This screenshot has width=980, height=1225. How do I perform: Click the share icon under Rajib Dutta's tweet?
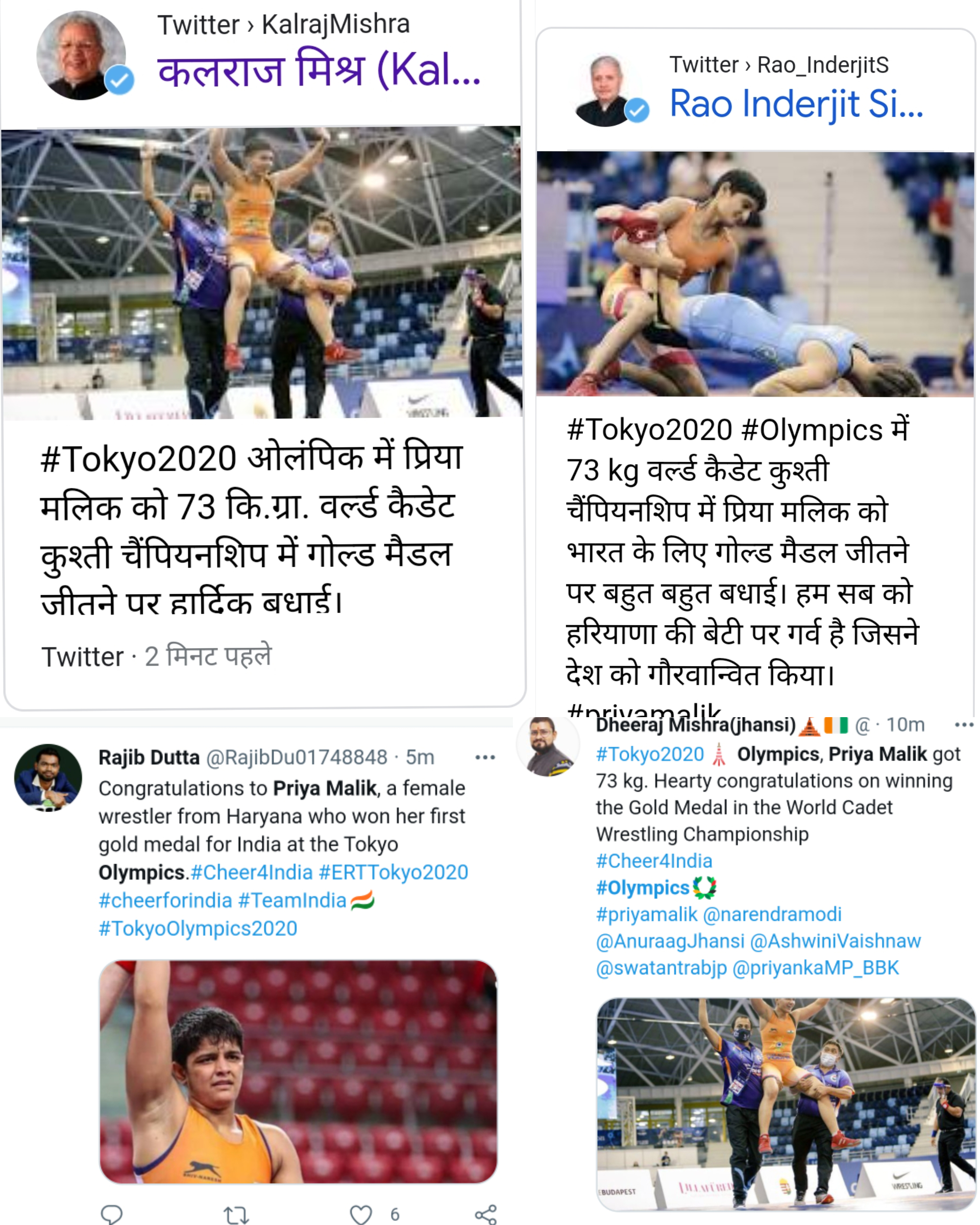tap(486, 1214)
